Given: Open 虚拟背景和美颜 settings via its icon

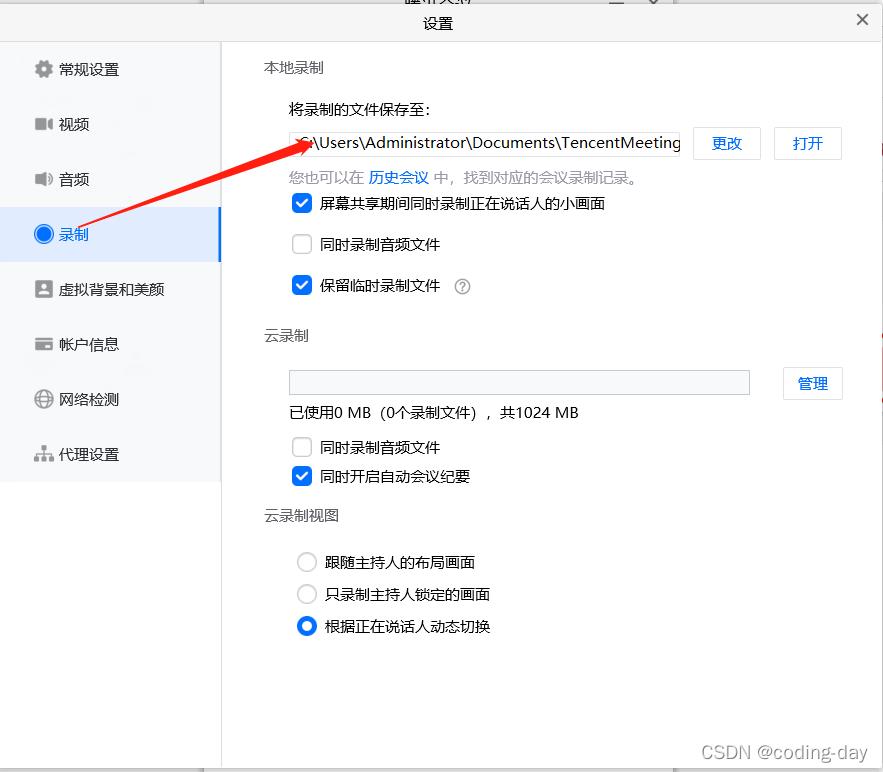Looking at the screenshot, I should coord(44,289).
